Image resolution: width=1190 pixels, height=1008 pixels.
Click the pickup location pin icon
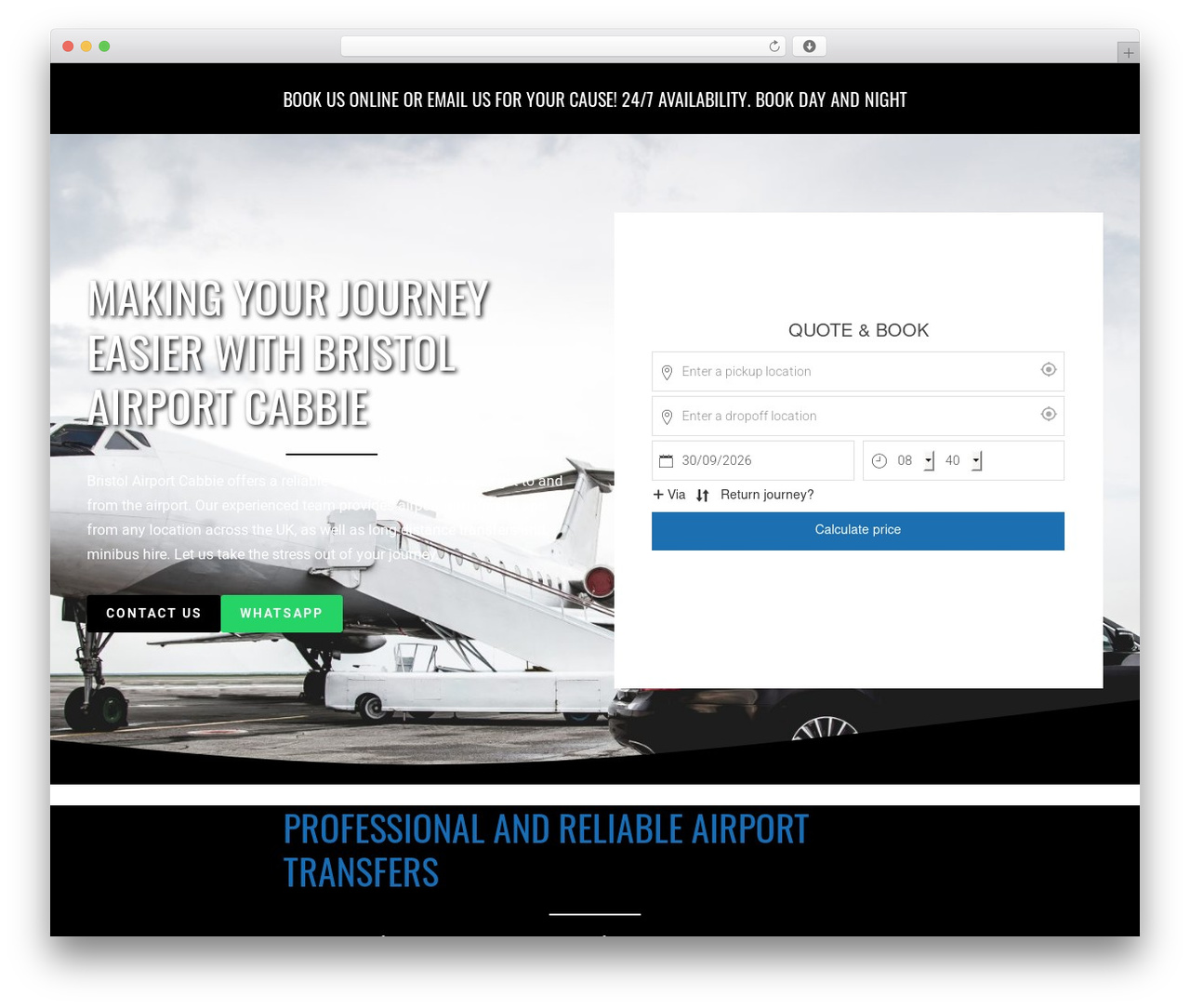(667, 372)
